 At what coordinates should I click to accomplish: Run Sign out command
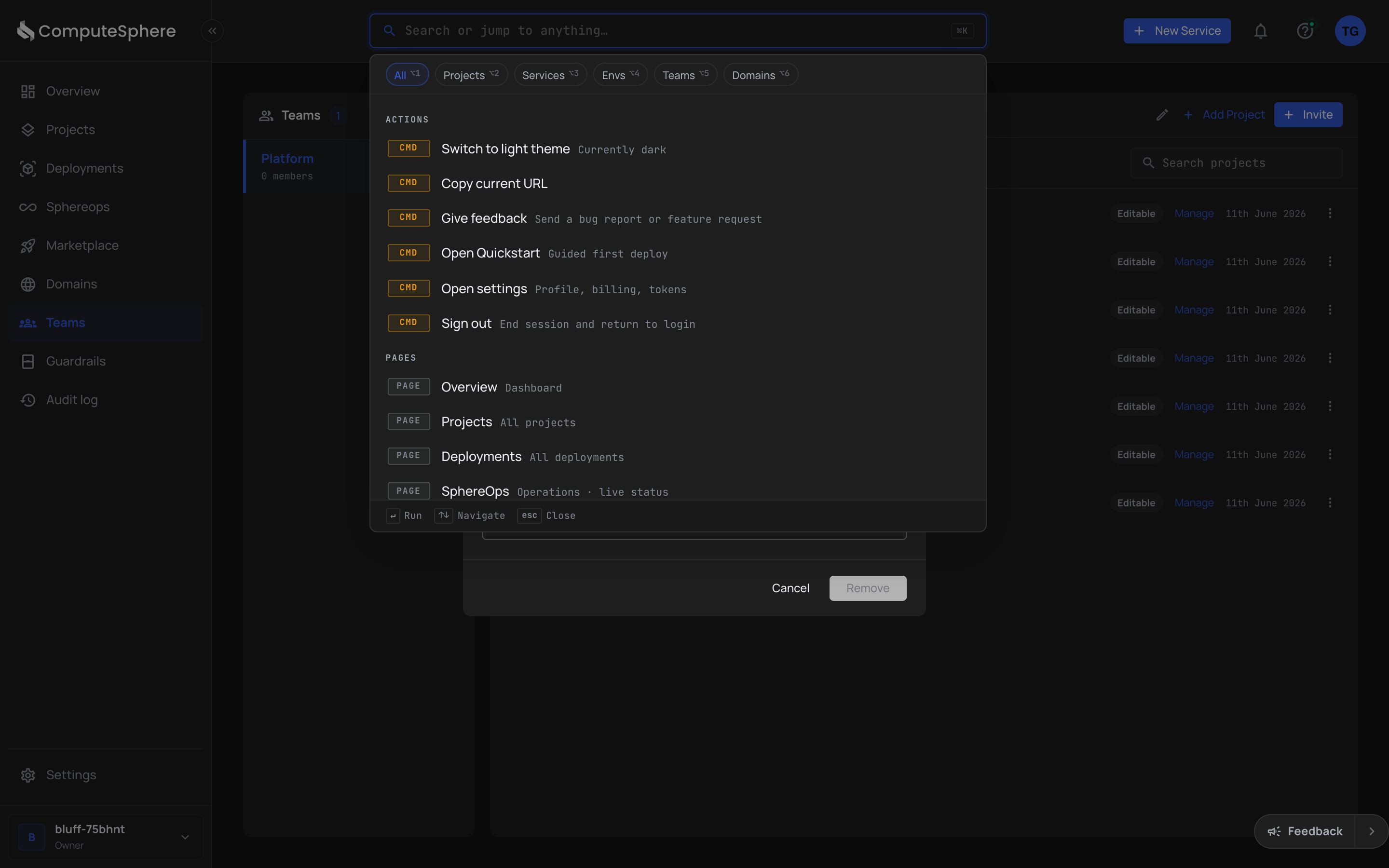(x=678, y=323)
